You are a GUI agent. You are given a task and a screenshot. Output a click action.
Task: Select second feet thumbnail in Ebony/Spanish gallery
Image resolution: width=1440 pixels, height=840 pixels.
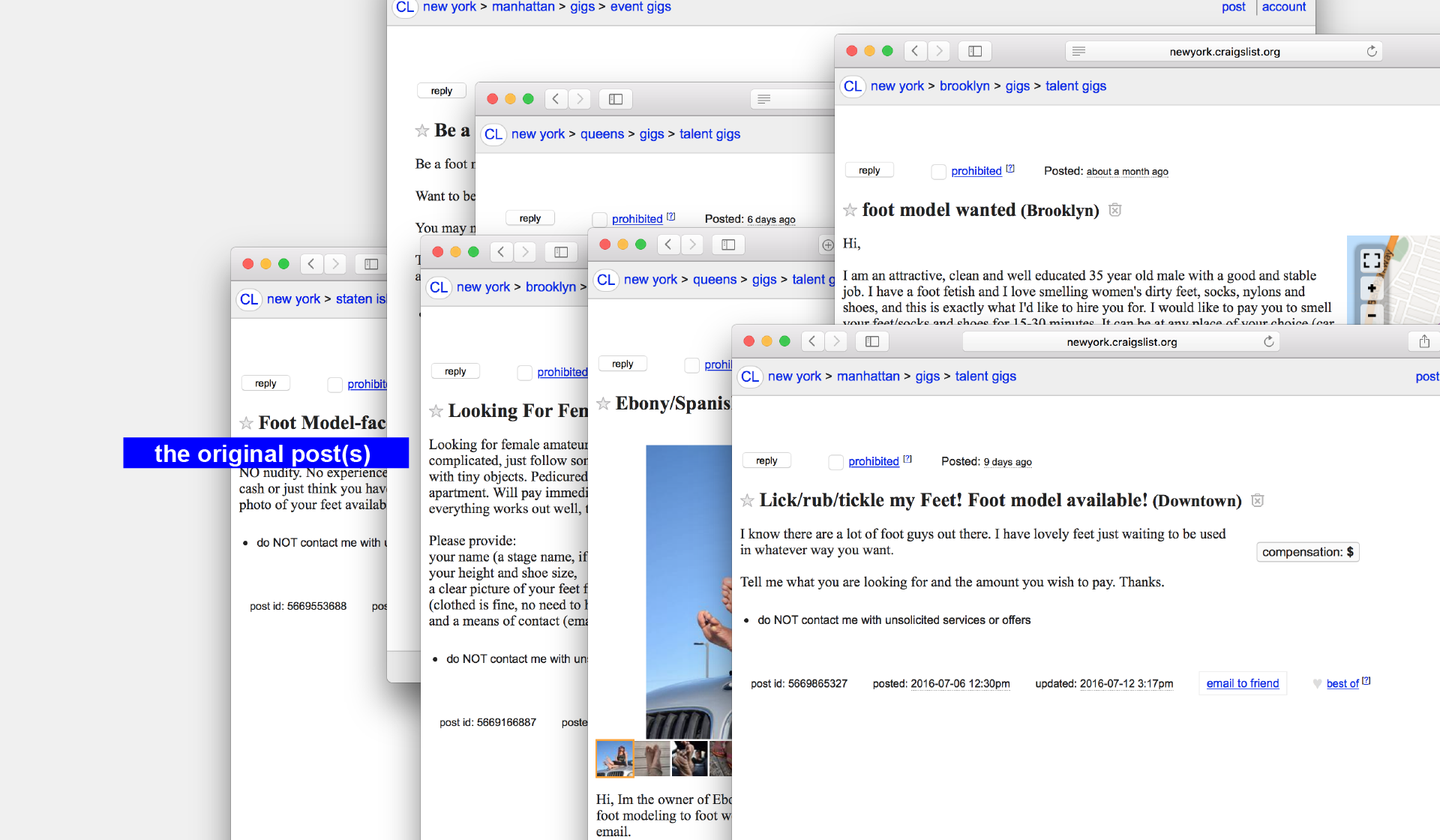click(x=652, y=758)
